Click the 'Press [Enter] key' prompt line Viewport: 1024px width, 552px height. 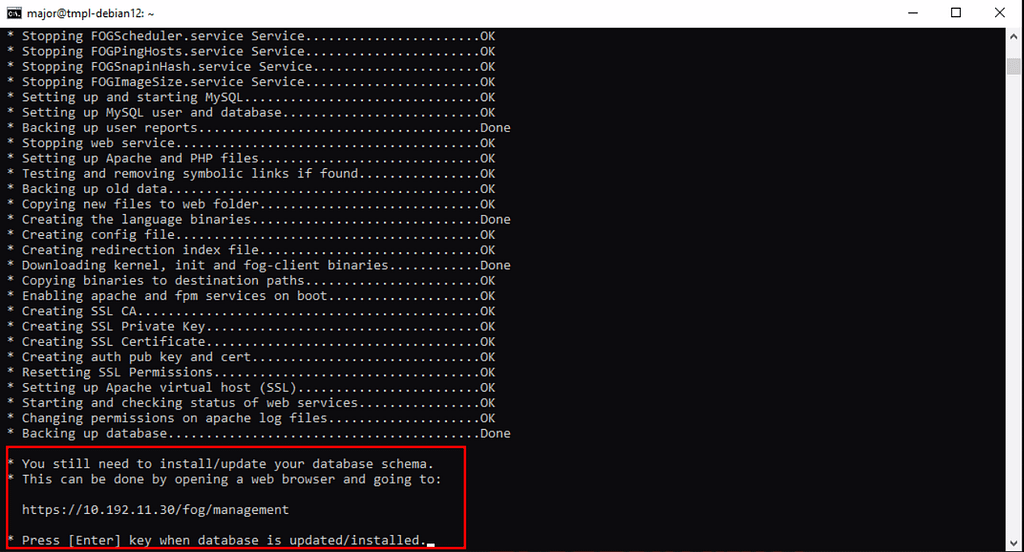217,540
